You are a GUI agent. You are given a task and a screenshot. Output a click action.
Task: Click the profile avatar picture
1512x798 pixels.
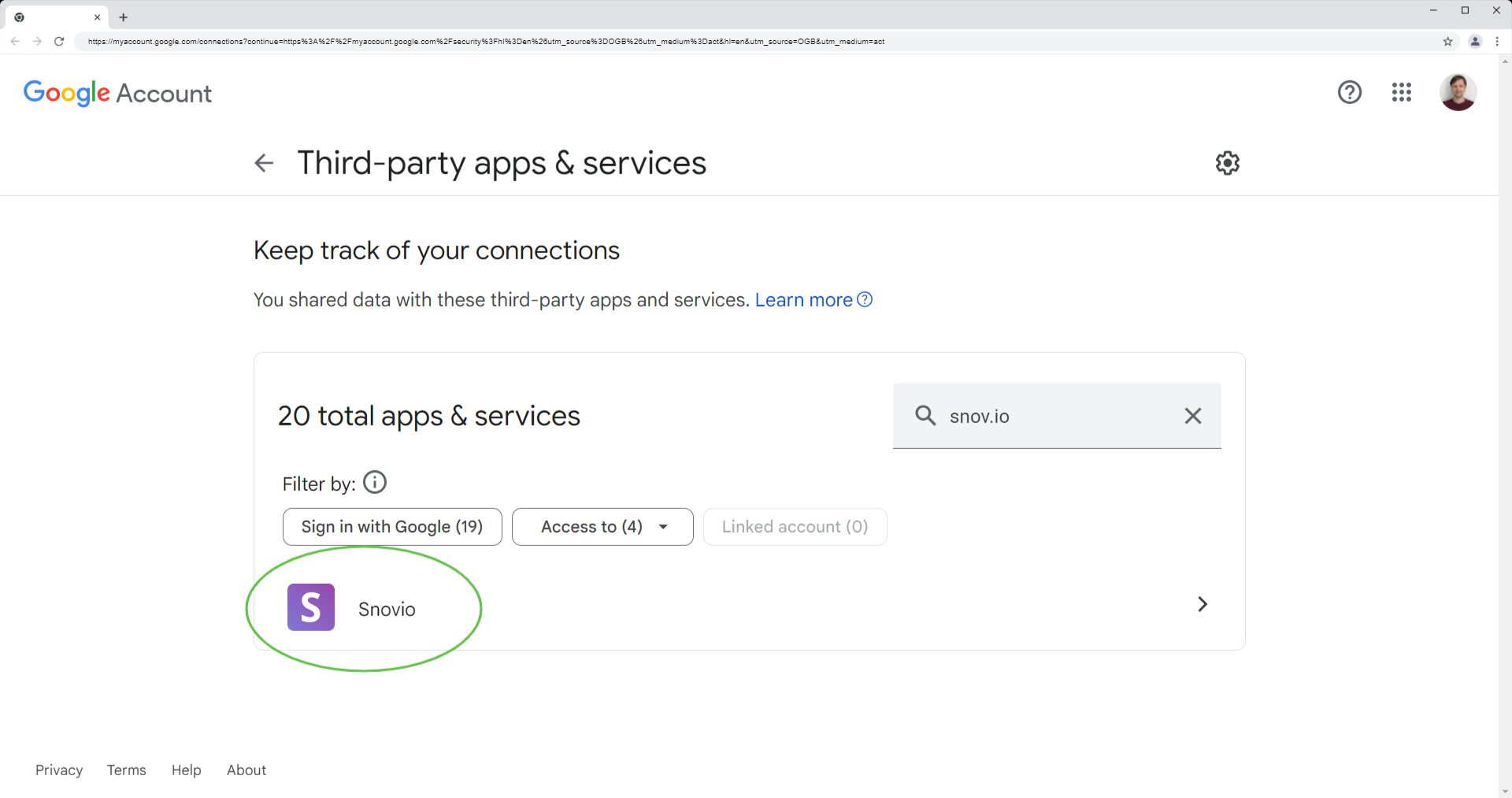pos(1458,92)
